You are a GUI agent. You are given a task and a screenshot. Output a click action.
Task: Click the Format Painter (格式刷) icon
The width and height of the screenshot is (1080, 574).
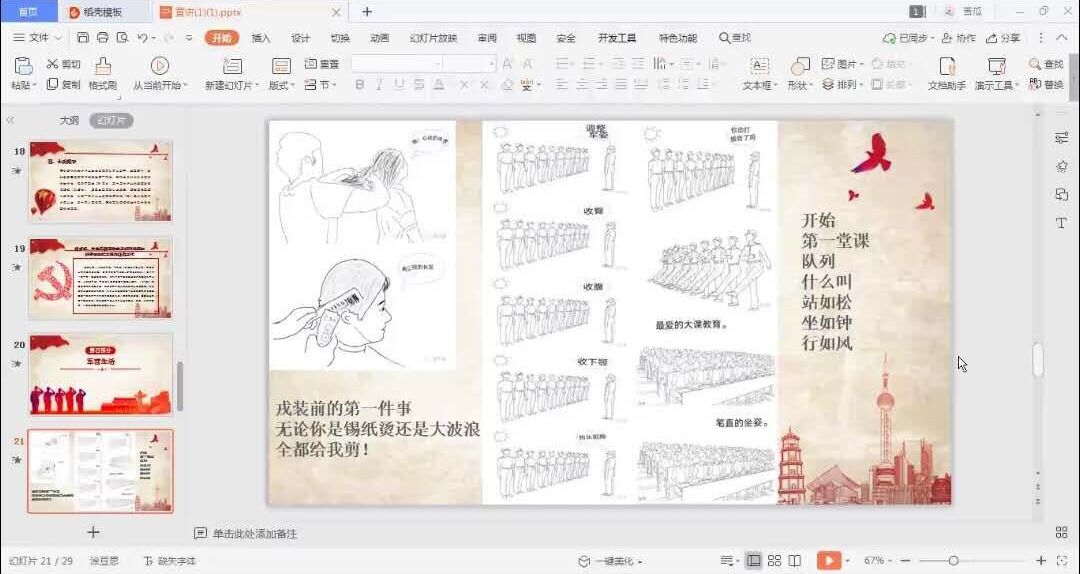click(x=103, y=66)
